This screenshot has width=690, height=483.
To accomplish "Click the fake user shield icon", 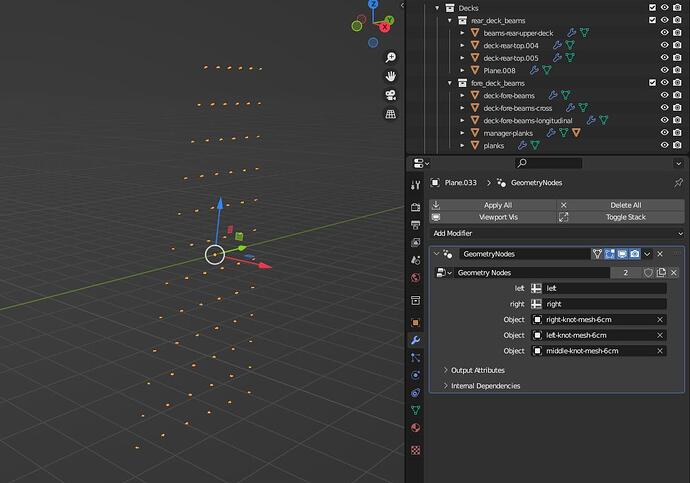I will (648, 273).
